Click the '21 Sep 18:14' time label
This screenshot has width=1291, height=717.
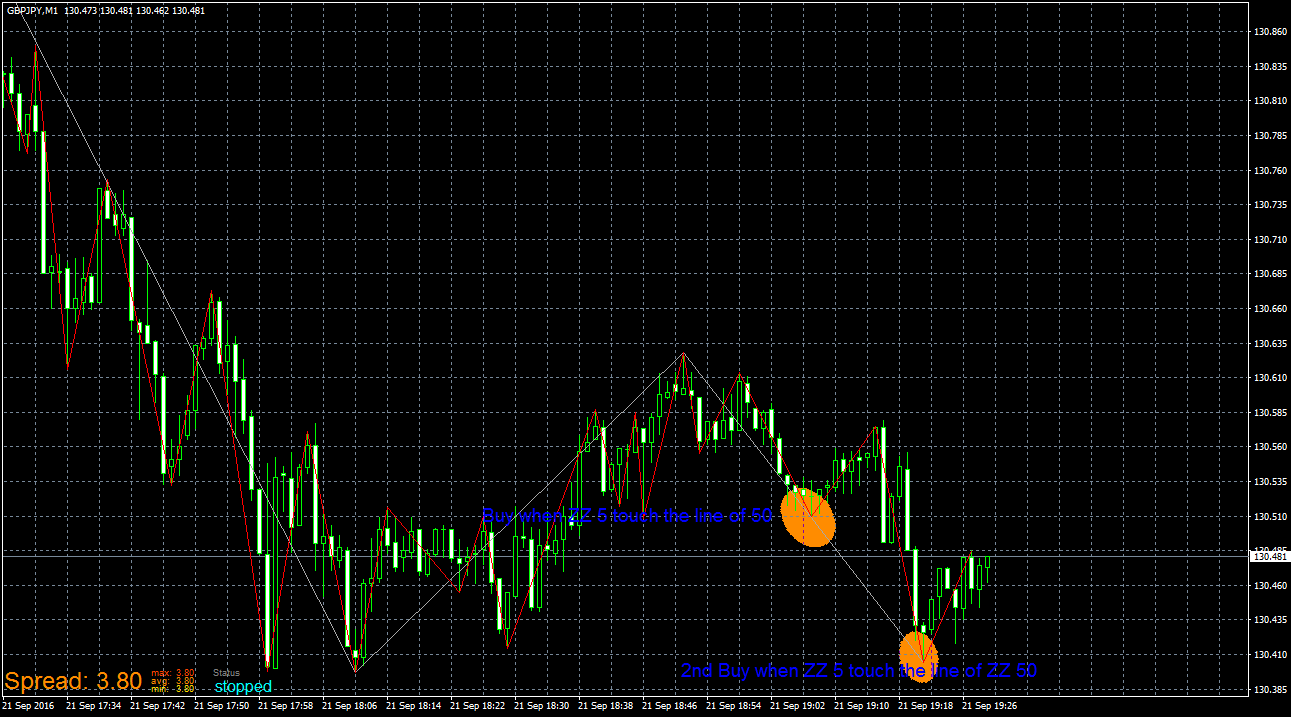[x=413, y=706]
